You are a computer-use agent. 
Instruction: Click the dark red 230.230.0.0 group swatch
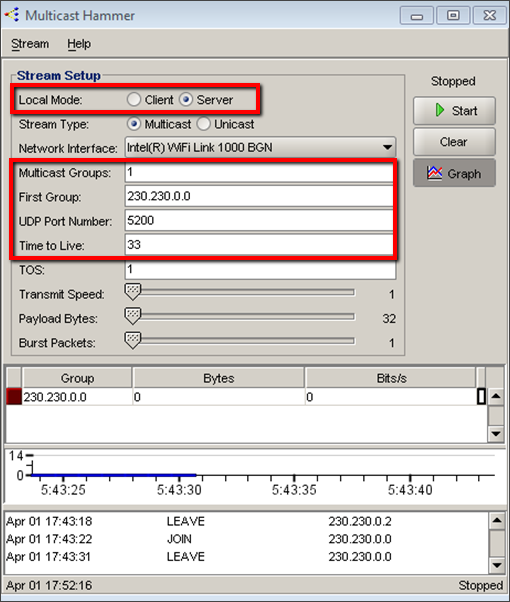pos(14,397)
